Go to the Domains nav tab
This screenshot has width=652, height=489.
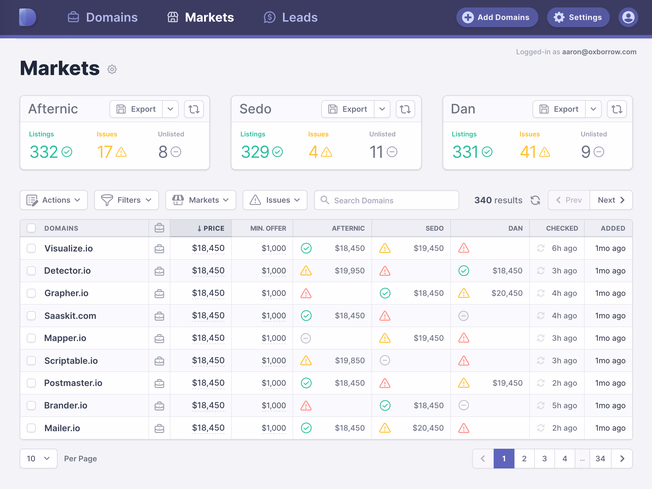[x=102, y=17]
